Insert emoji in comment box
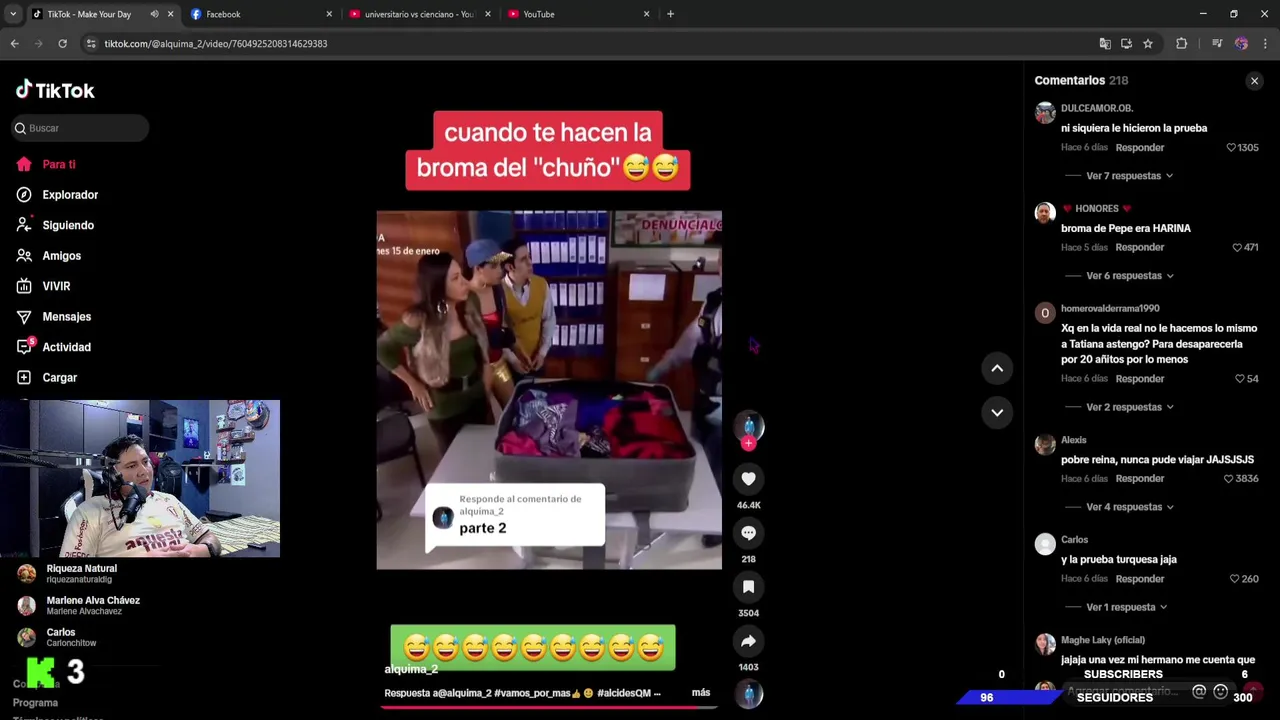Image resolution: width=1280 pixels, height=720 pixels. tap(1220, 692)
